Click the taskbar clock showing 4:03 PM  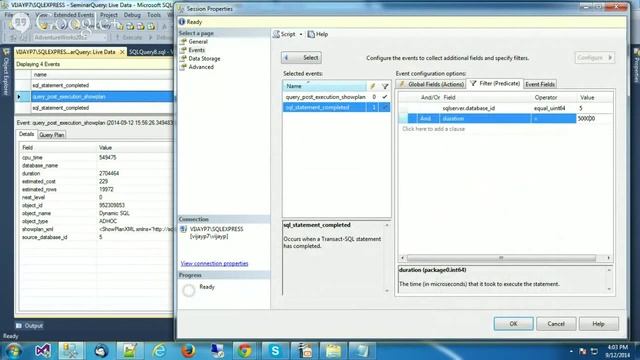point(618,351)
